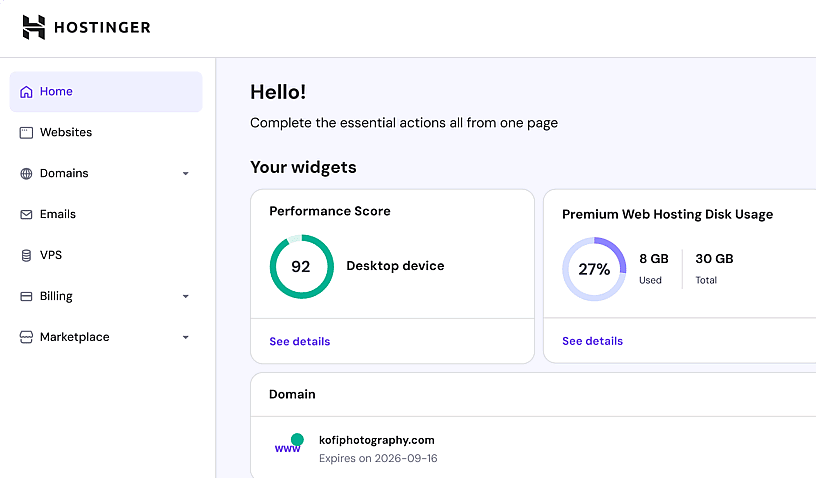Click the Complete the essential actions subtitle

404,123
